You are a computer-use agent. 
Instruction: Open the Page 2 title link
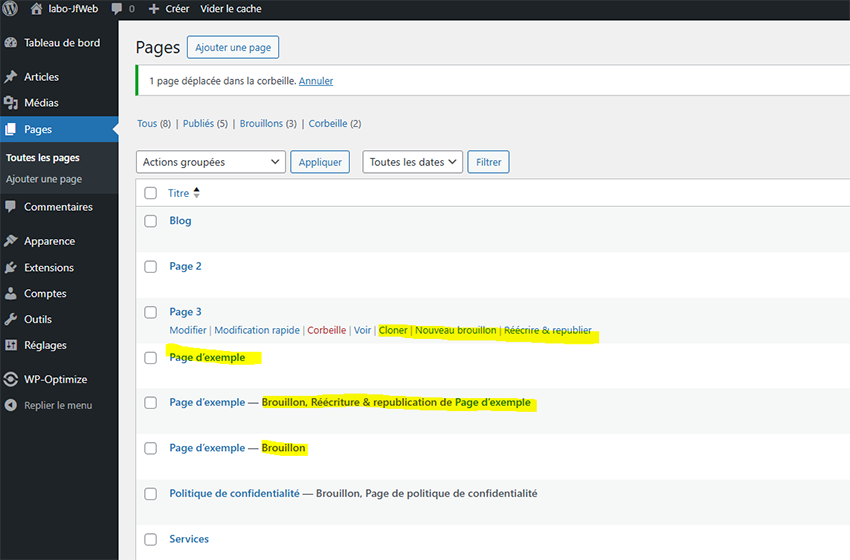[x=185, y=266]
